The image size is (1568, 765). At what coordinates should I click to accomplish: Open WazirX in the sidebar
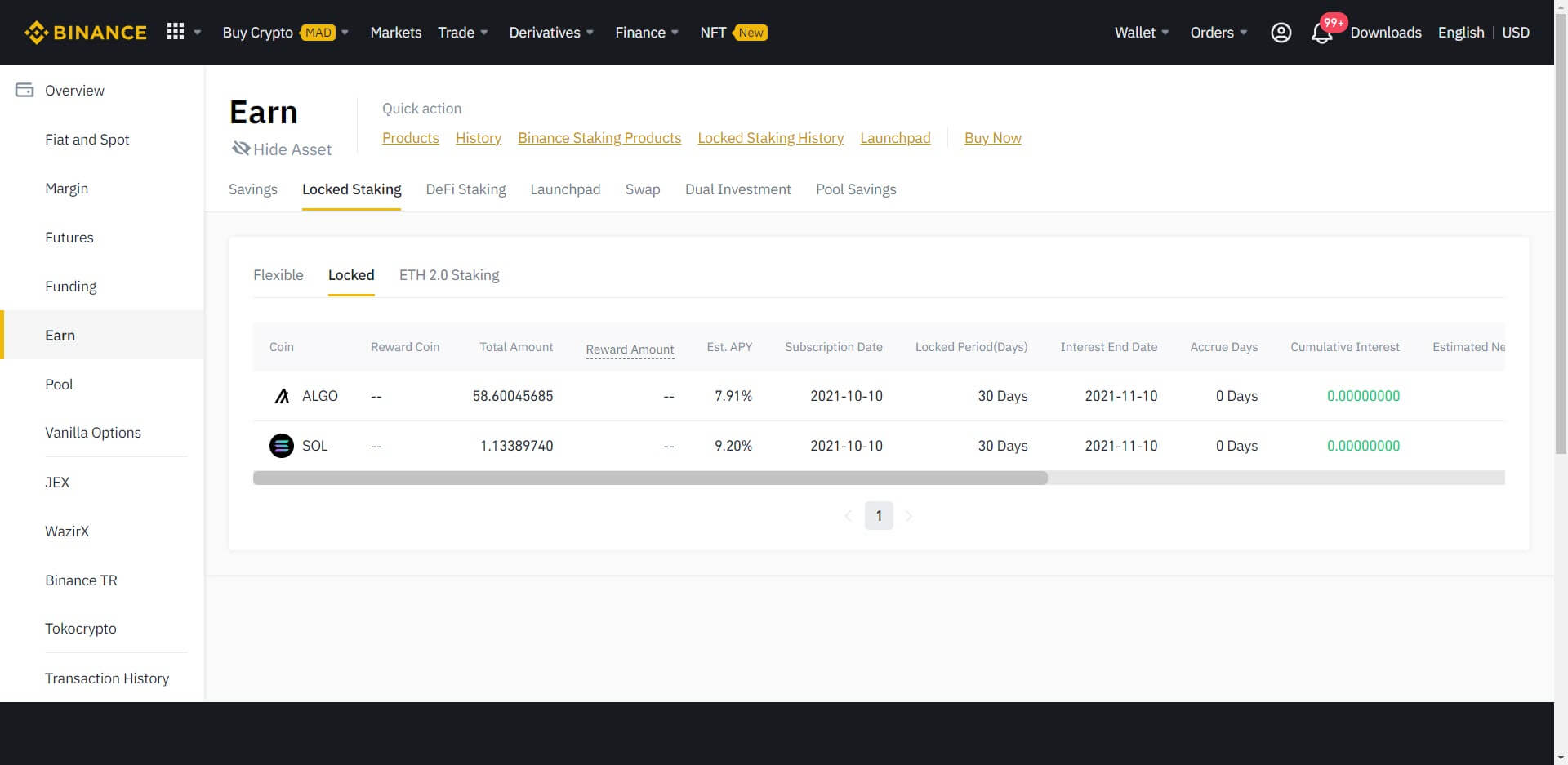tap(67, 531)
